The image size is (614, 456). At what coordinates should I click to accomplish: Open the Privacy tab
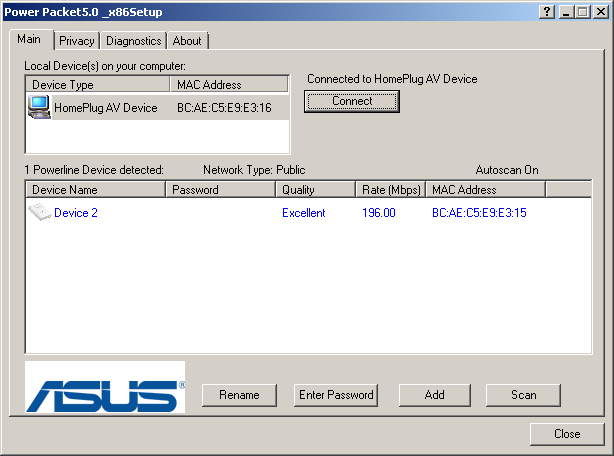click(x=77, y=41)
